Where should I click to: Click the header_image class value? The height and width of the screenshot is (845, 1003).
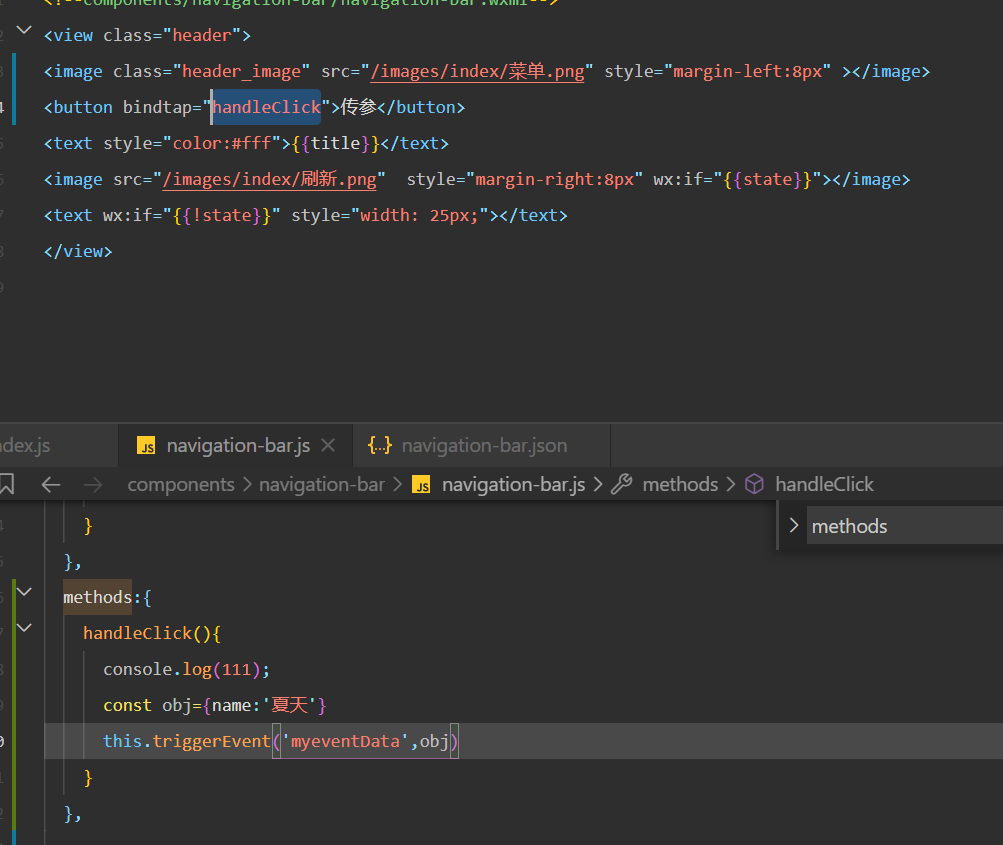tap(241, 72)
